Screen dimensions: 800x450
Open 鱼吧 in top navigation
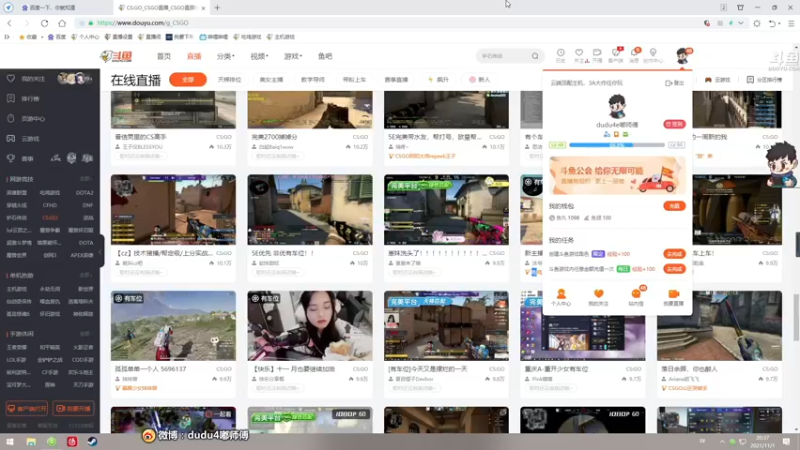pos(325,56)
